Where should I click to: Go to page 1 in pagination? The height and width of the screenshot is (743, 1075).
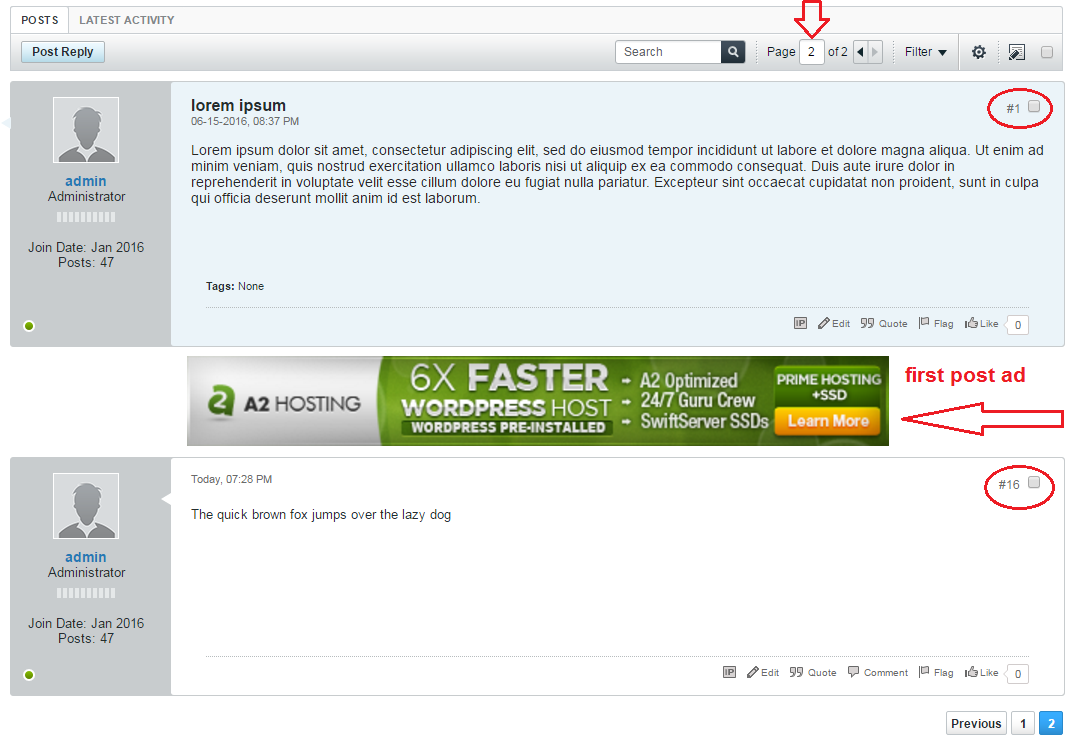click(x=1023, y=723)
